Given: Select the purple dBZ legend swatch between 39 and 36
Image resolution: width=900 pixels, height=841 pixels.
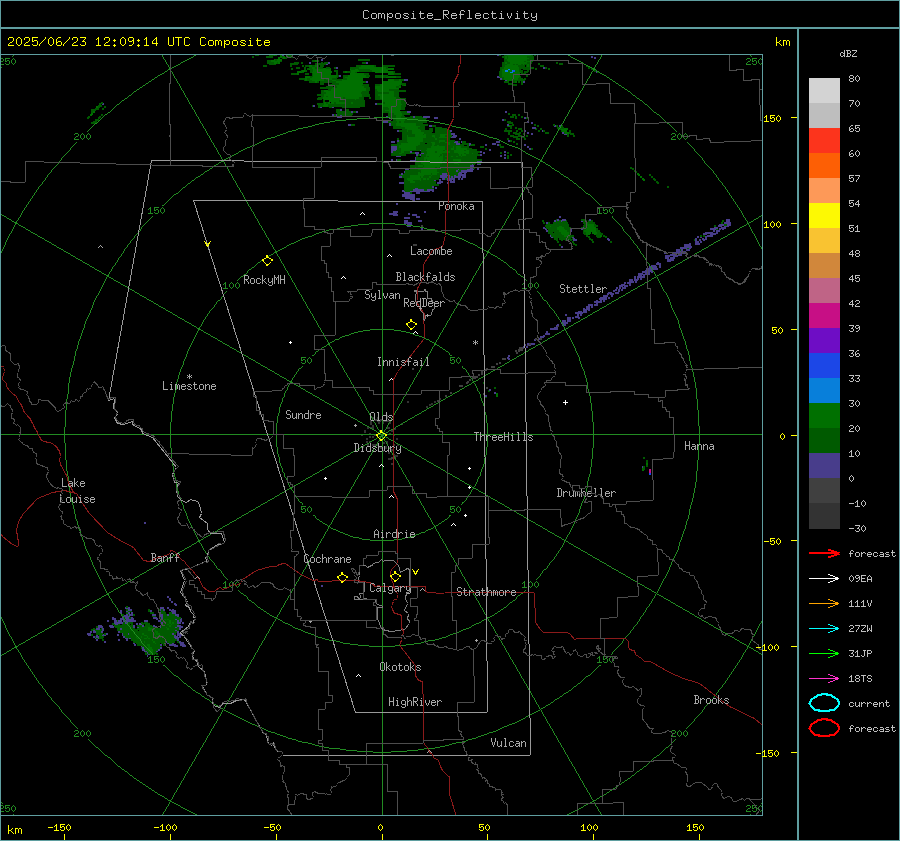Looking at the screenshot, I should coord(824,341).
